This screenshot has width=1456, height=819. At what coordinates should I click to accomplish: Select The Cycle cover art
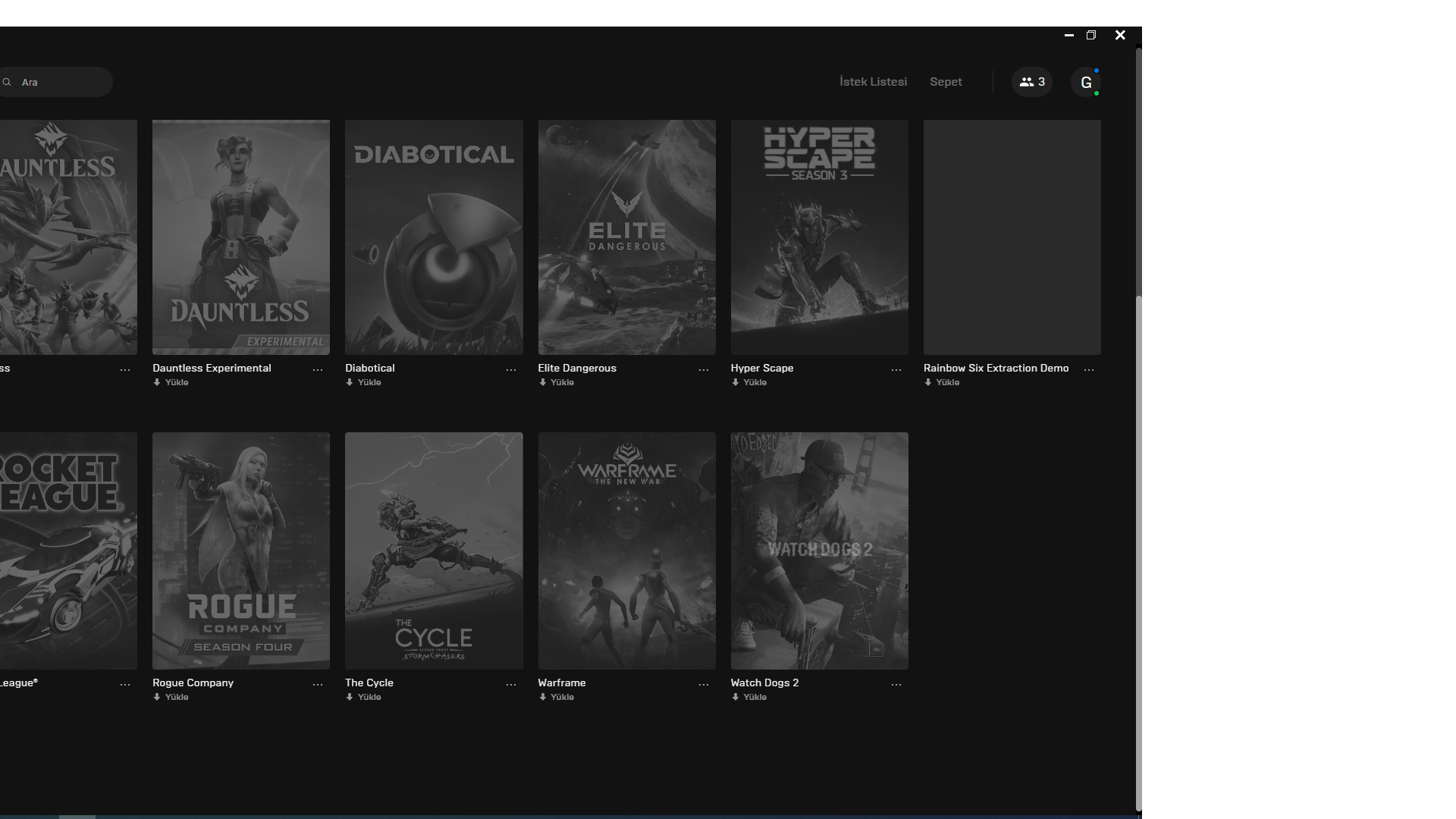click(434, 551)
